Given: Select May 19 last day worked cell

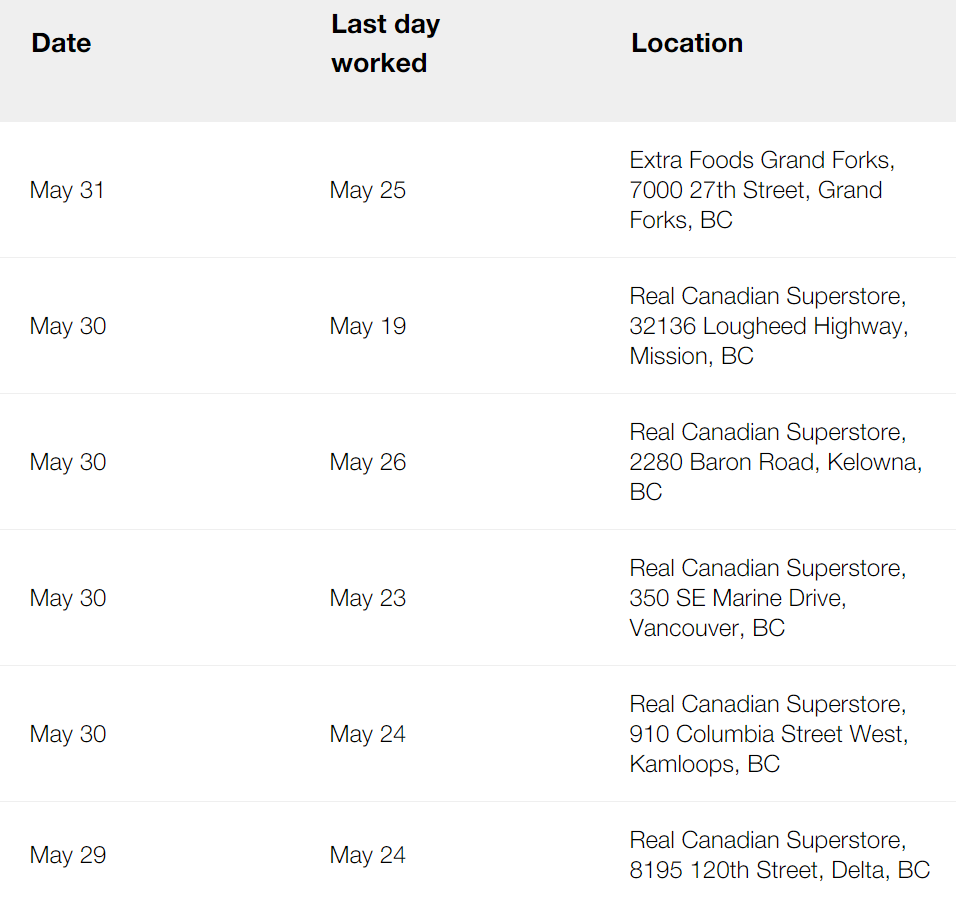Looking at the screenshot, I should (x=368, y=326).
